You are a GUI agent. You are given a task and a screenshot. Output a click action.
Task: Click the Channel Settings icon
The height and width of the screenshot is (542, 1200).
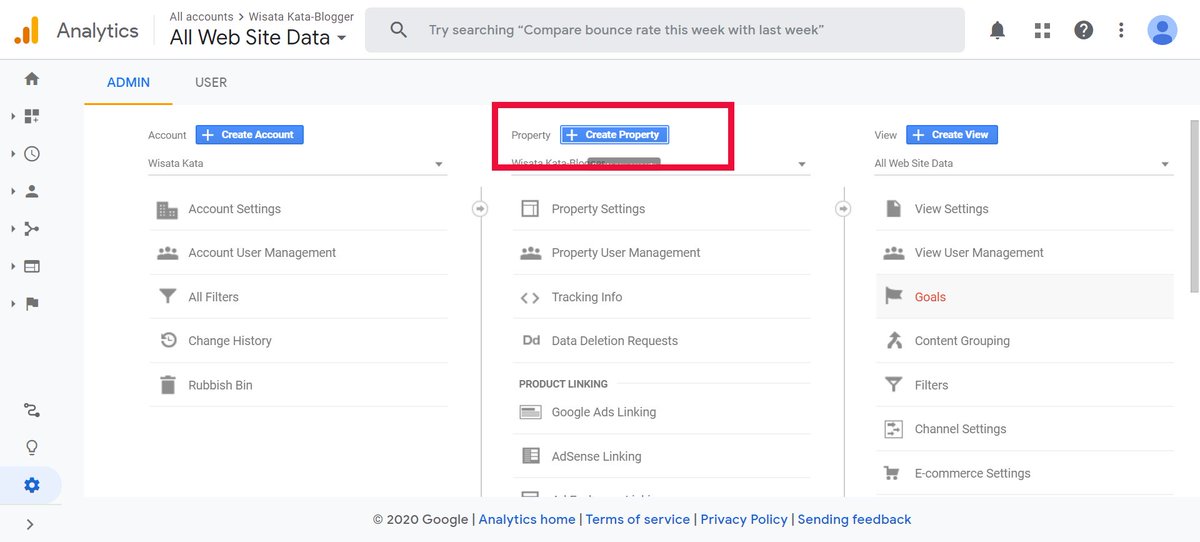click(893, 429)
